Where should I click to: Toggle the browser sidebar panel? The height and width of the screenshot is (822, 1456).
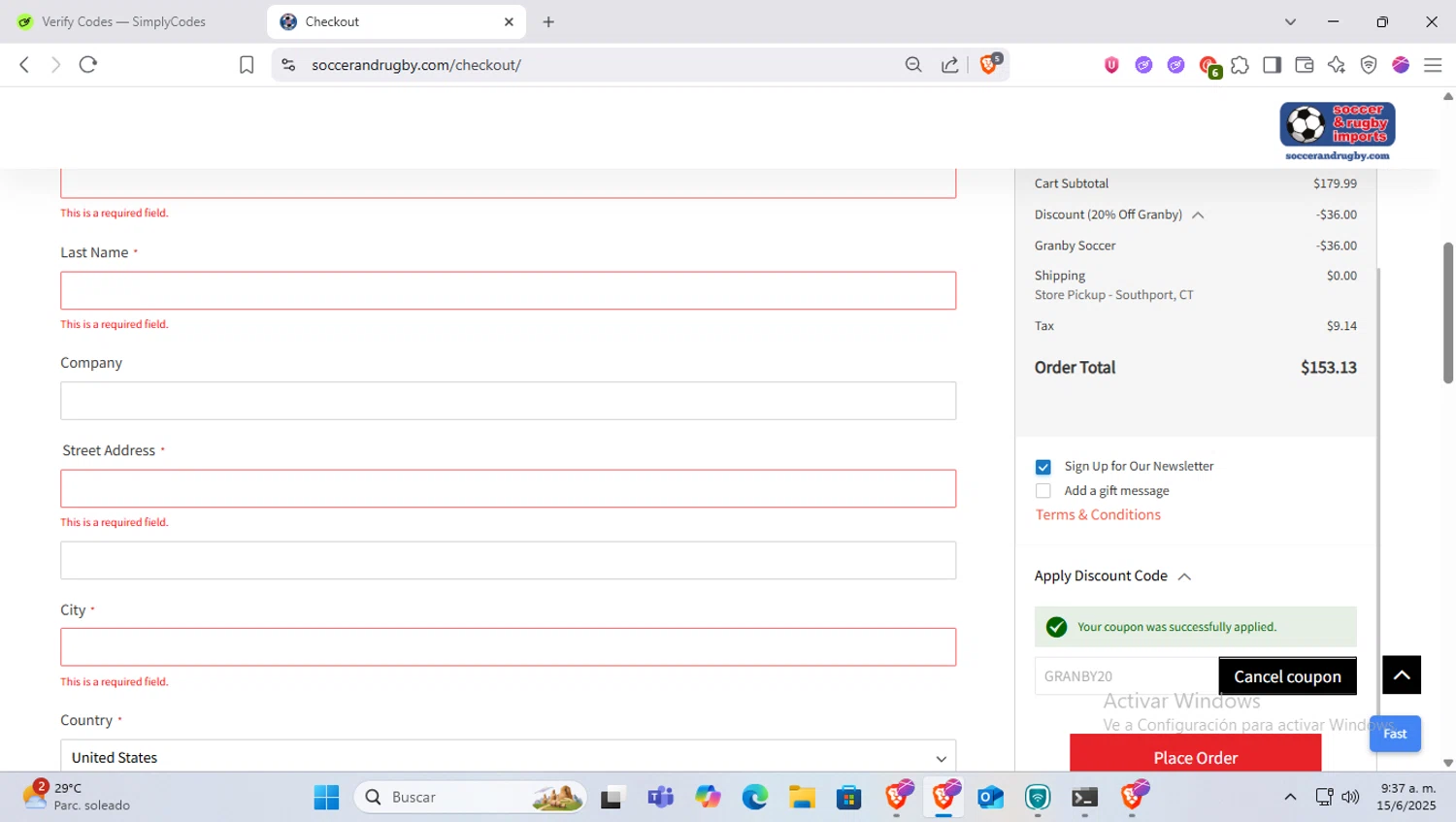click(1272, 65)
